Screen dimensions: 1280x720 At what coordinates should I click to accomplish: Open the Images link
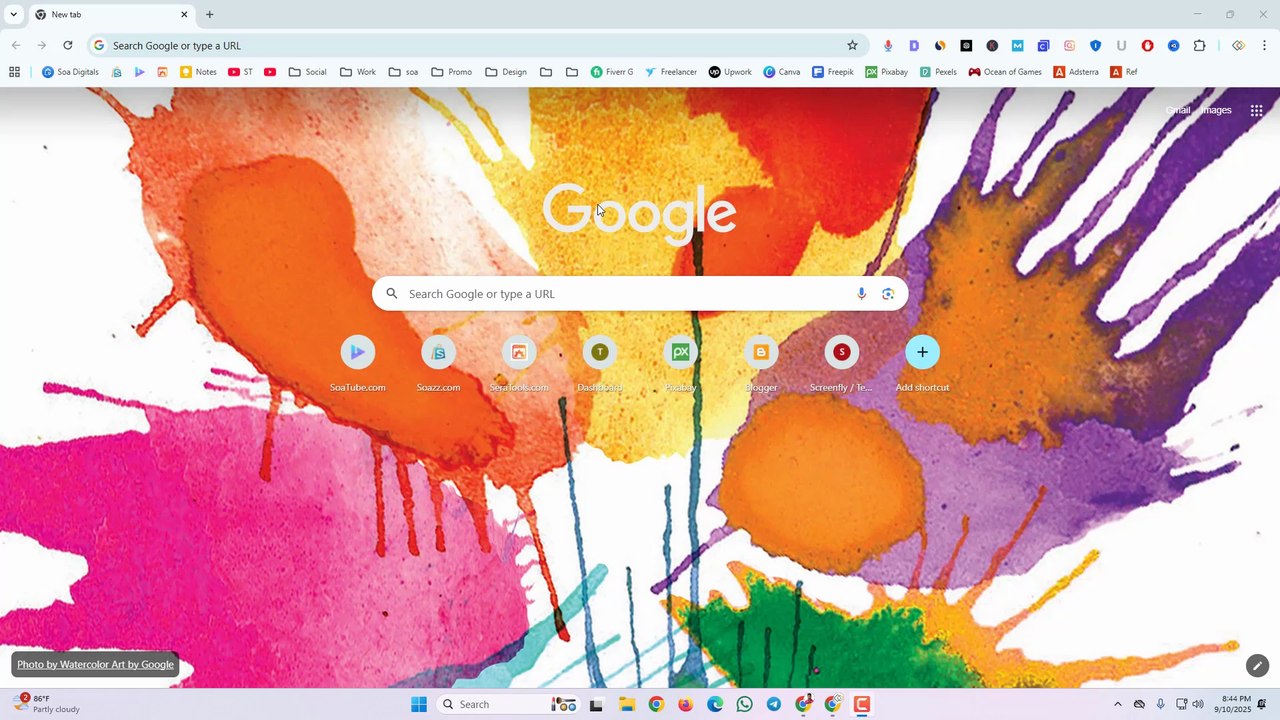point(1216,110)
